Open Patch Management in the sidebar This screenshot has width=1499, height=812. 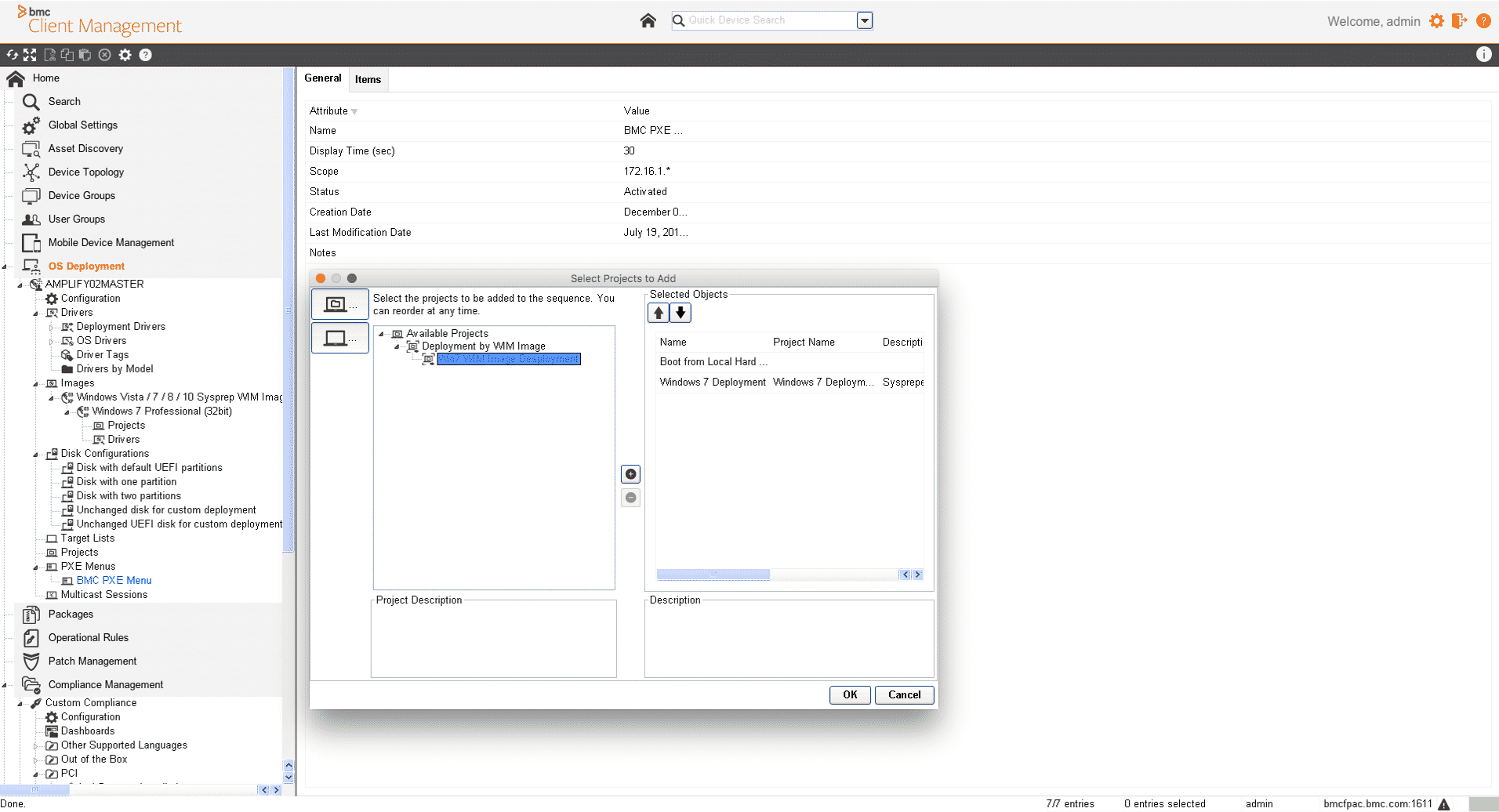point(93,661)
